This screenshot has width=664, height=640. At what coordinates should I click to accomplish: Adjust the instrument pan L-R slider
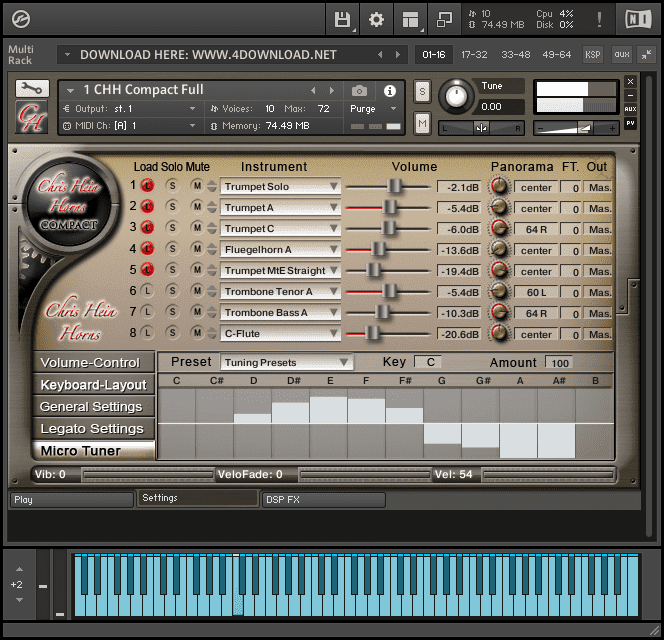(481, 128)
